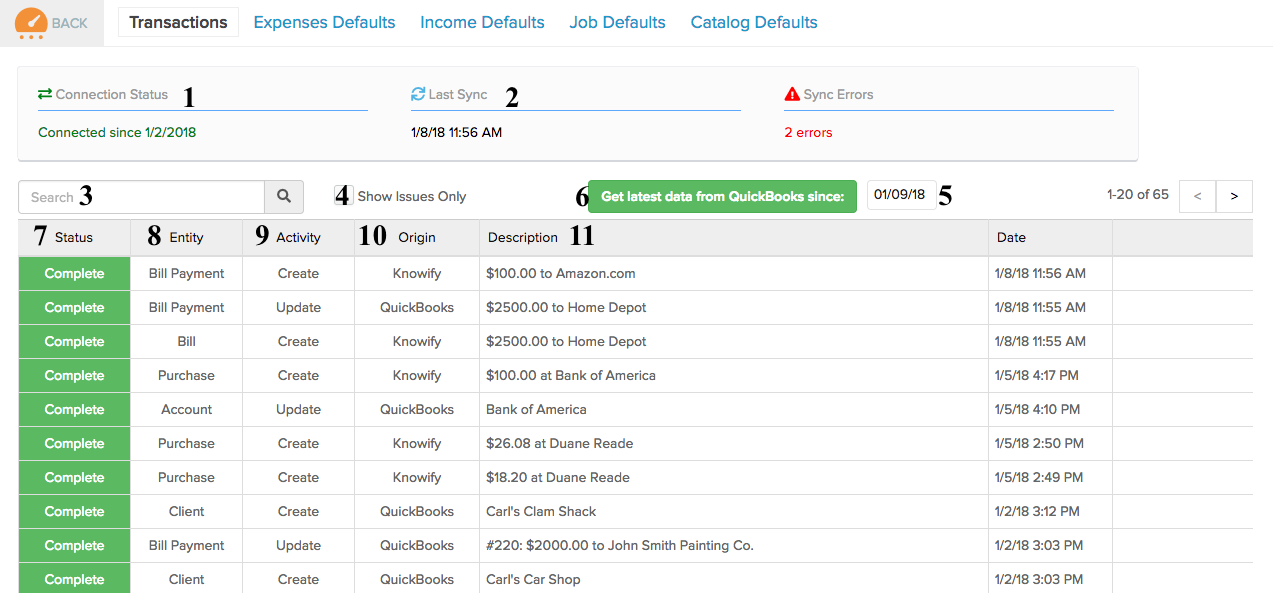Screen dimensions: 1273x593
Task: Open the Transactions tab
Action: 178,21
